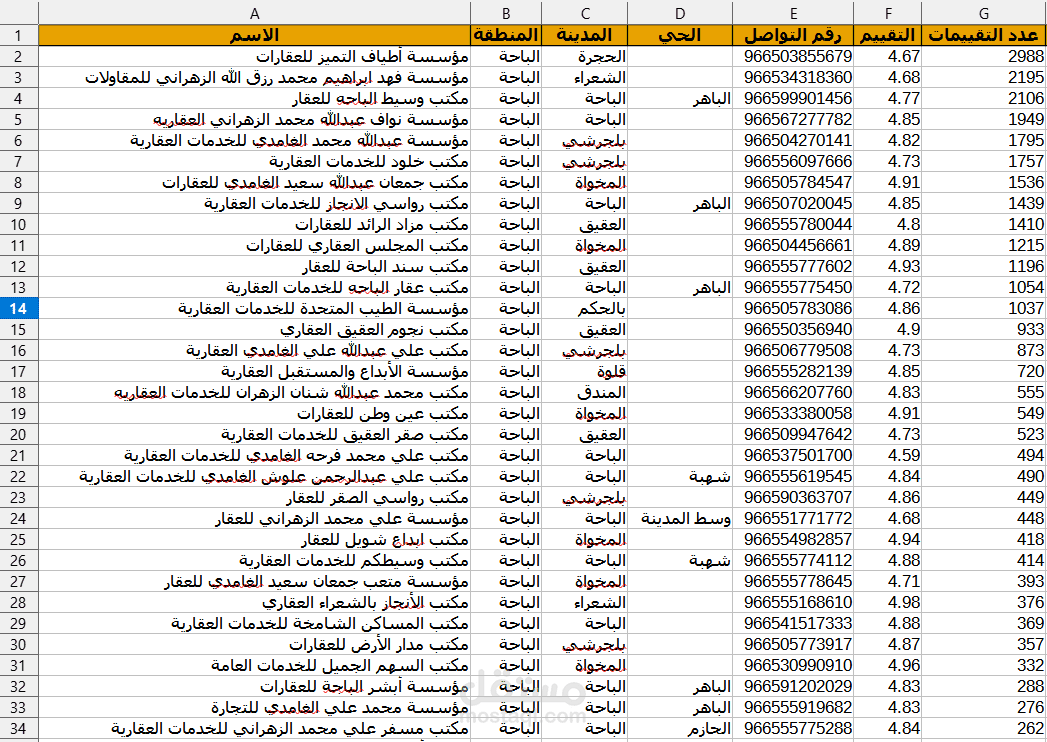Image resolution: width=1047 pixels, height=742 pixels.
Task: Click review count 2195
Action: pyautogui.click(x=984, y=77)
